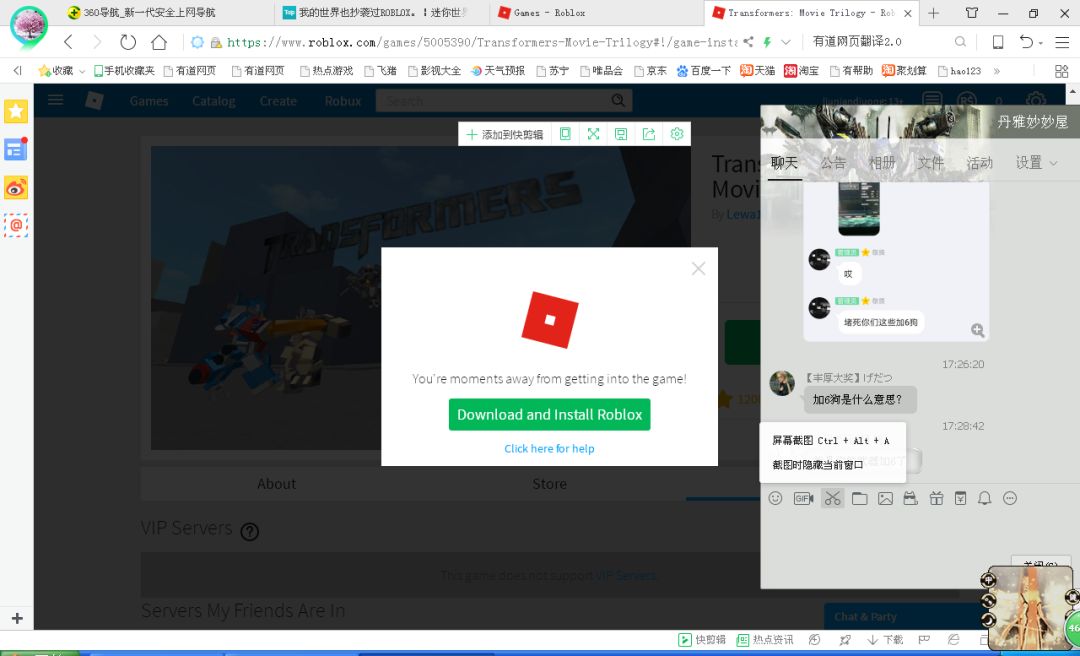Click the share icon in the address bar
This screenshot has height=656, width=1080.
tap(748, 42)
